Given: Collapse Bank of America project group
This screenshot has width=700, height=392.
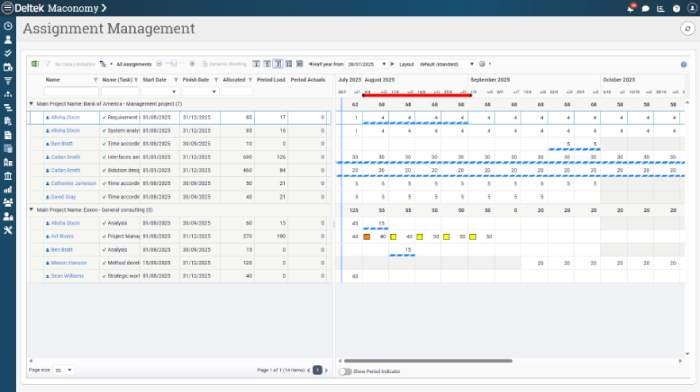Looking at the screenshot, I should [31, 104].
